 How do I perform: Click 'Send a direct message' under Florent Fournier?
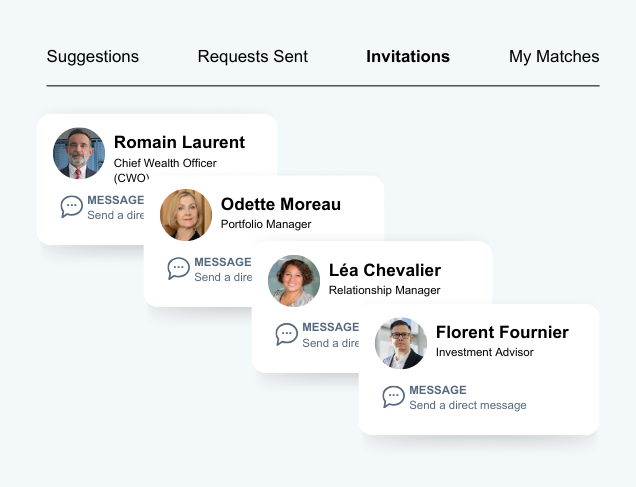(x=468, y=405)
